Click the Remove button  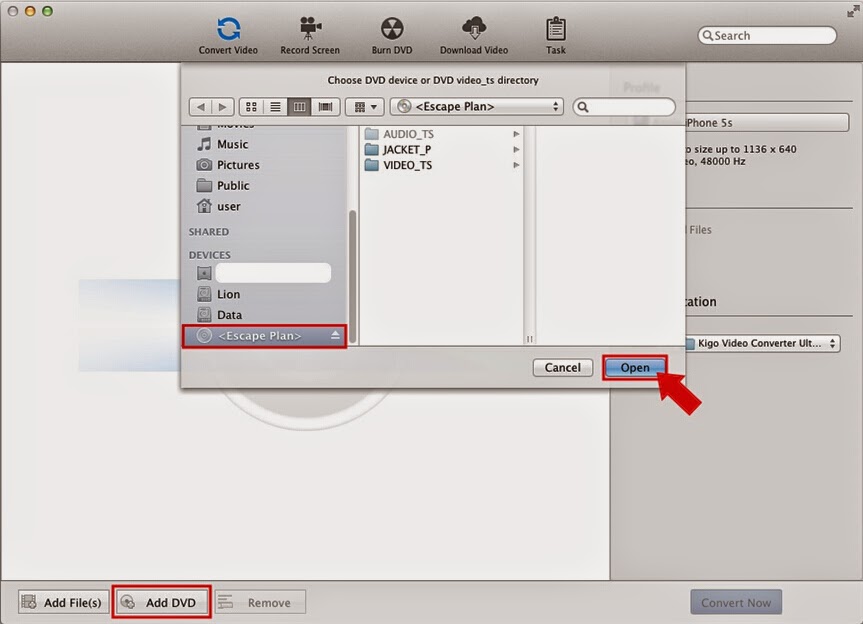[260, 603]
